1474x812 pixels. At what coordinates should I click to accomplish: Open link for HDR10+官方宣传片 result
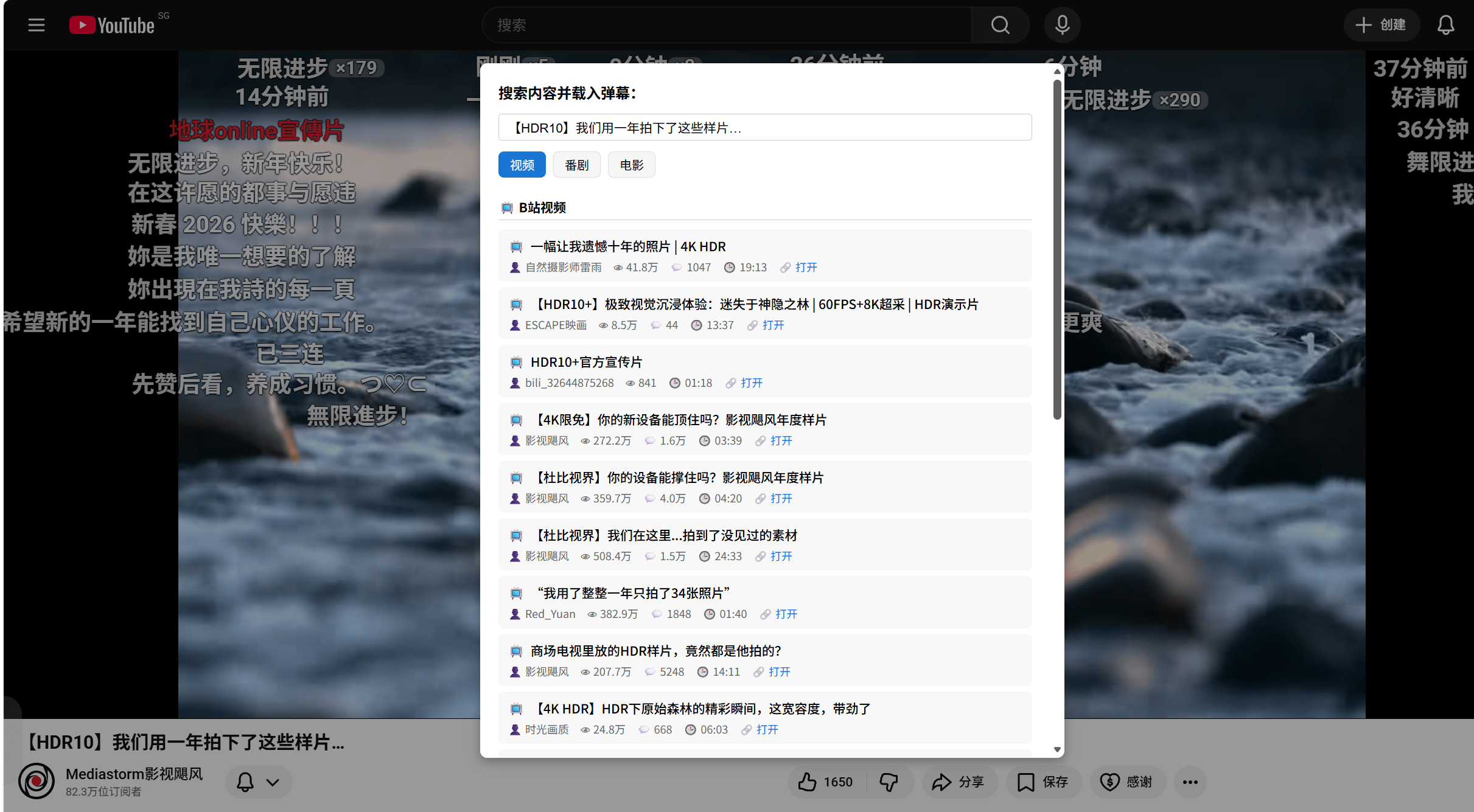pyautogui.click(x=752, y=383)
